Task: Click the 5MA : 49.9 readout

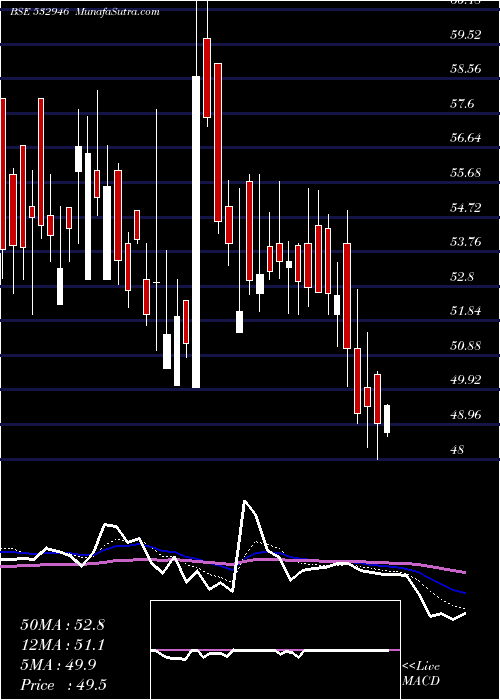Action: tap(57, 665)
